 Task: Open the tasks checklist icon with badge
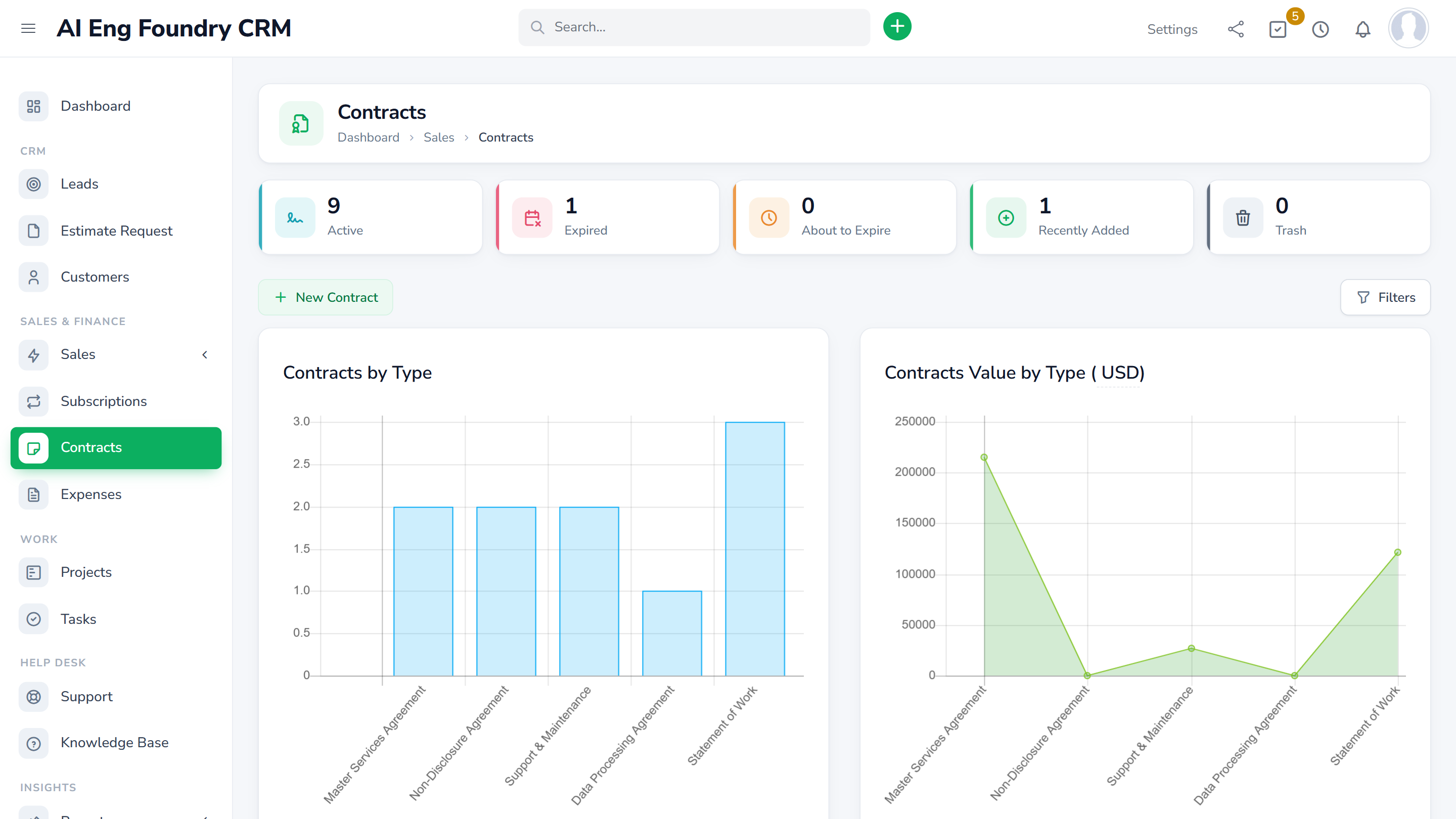[1278, 29]
